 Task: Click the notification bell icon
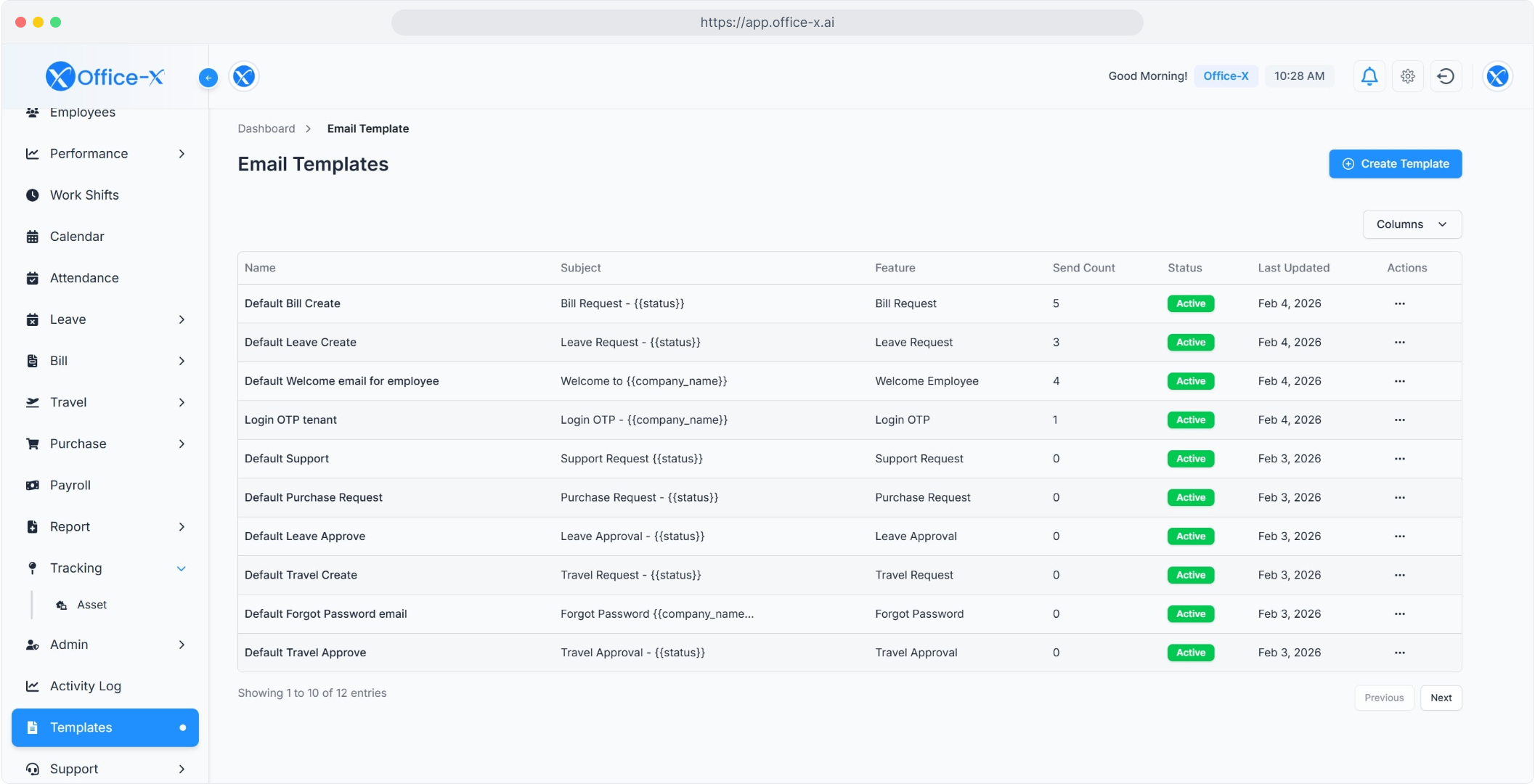[x=1369, y=76]
